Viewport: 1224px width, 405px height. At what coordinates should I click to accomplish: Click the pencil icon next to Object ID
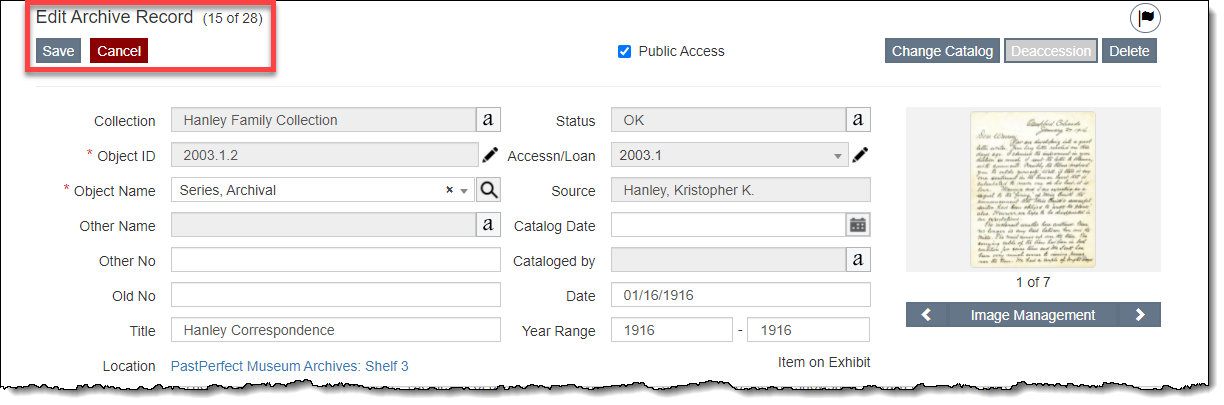490,155
